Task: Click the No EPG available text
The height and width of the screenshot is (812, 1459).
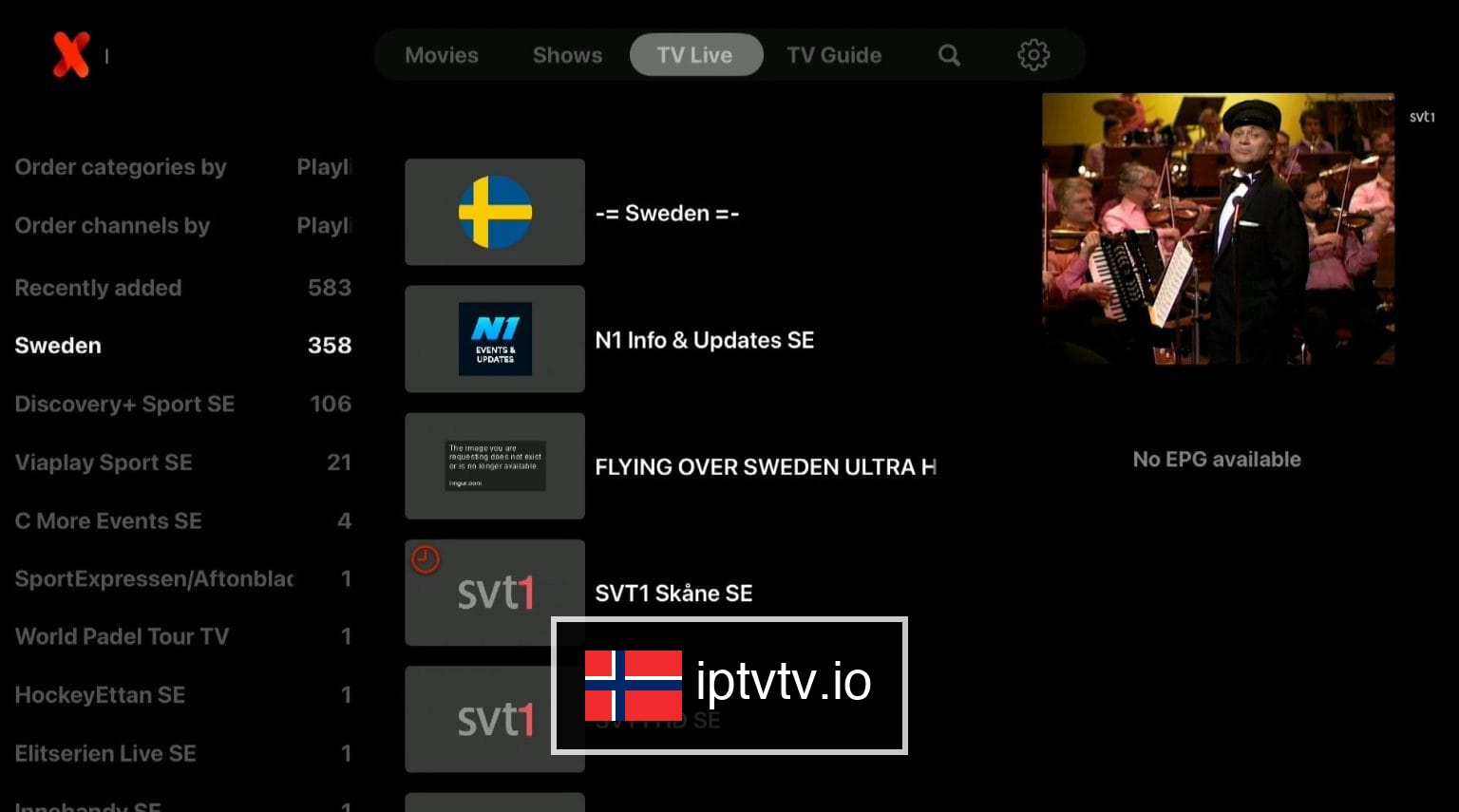Action: (1217, 460)
